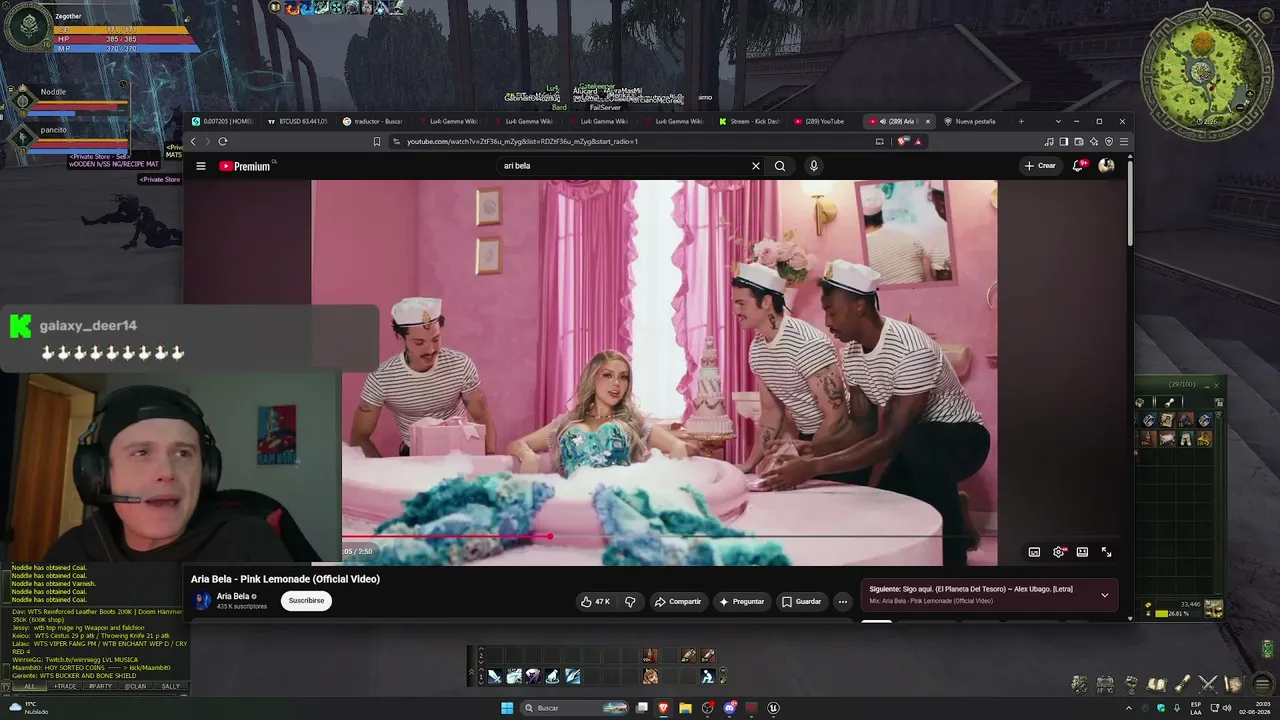Viewport: 1280px width, 720px height.
Task: Open the Windows Start menu
Action: coord(507,708)
